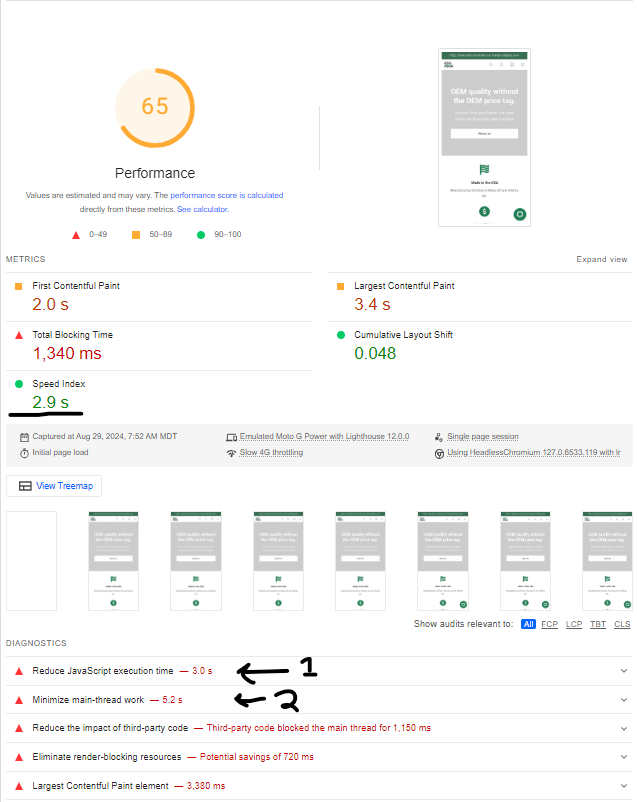637x802 pixels.
Task: Filter audits by FCP
Action: [550, 624]
